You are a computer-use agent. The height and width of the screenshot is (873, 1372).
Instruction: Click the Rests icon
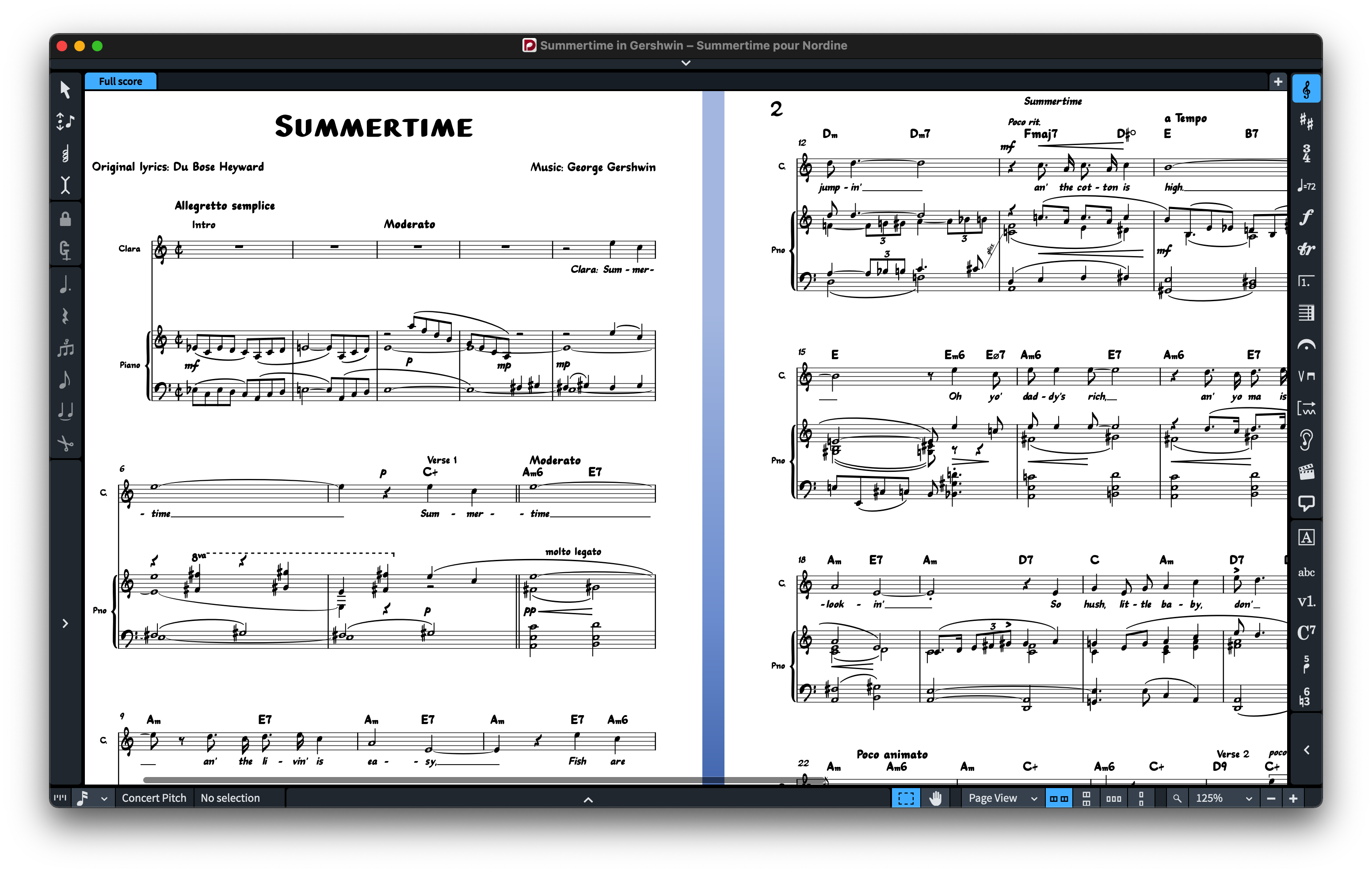[65, 317]
